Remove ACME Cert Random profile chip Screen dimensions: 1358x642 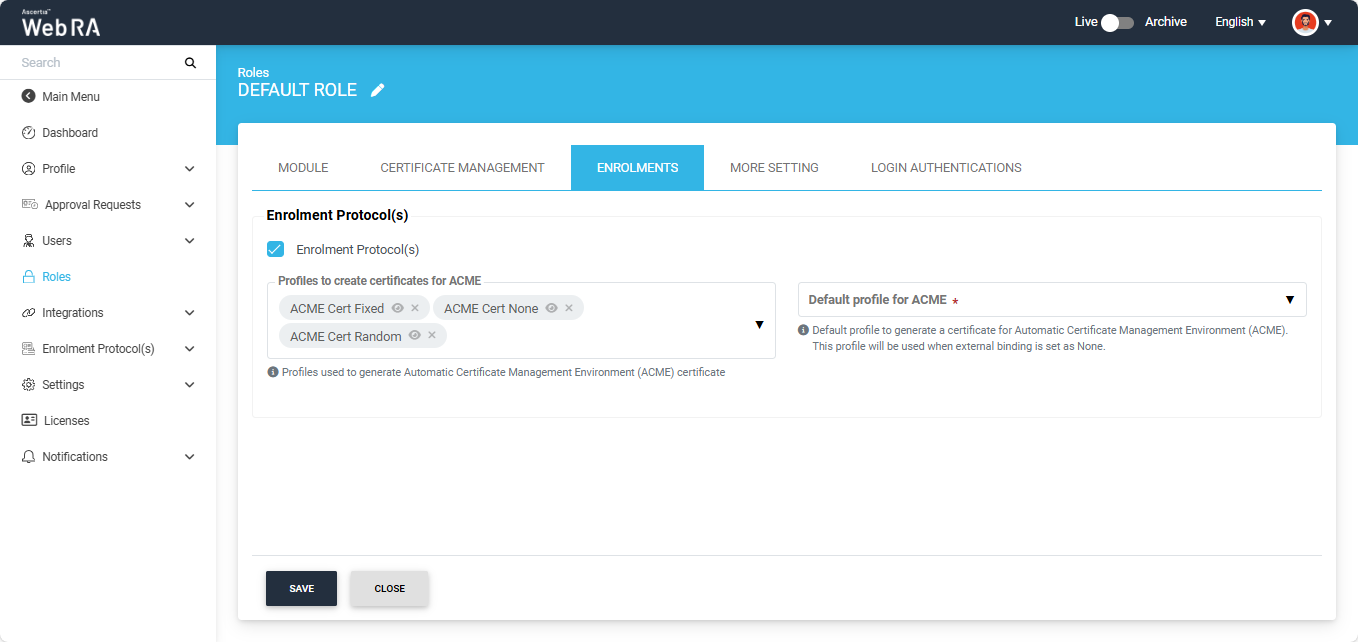pos(432,336)
